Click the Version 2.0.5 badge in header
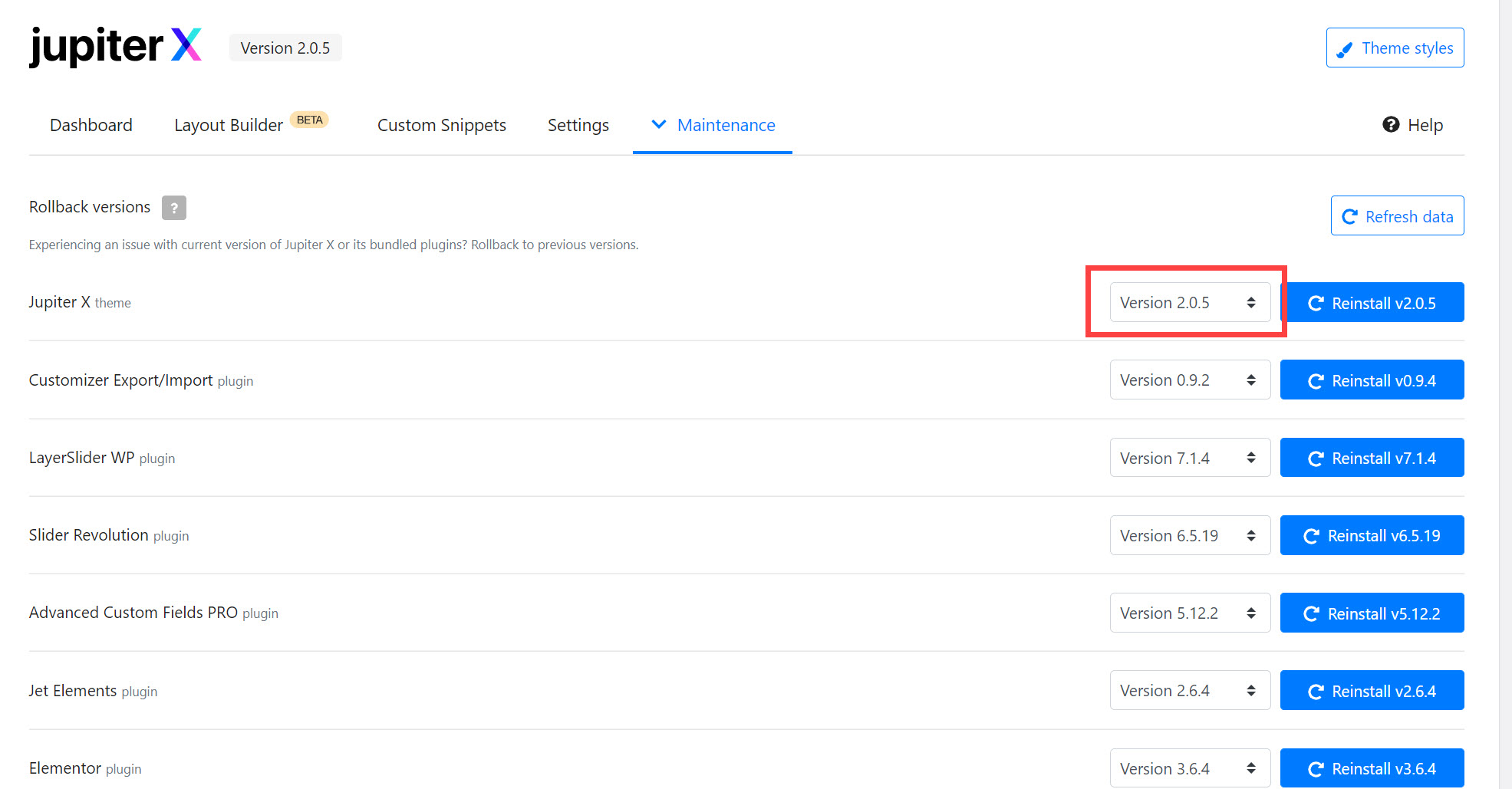The width and height of the screenshot is (1512, 789). click(285, 48)
